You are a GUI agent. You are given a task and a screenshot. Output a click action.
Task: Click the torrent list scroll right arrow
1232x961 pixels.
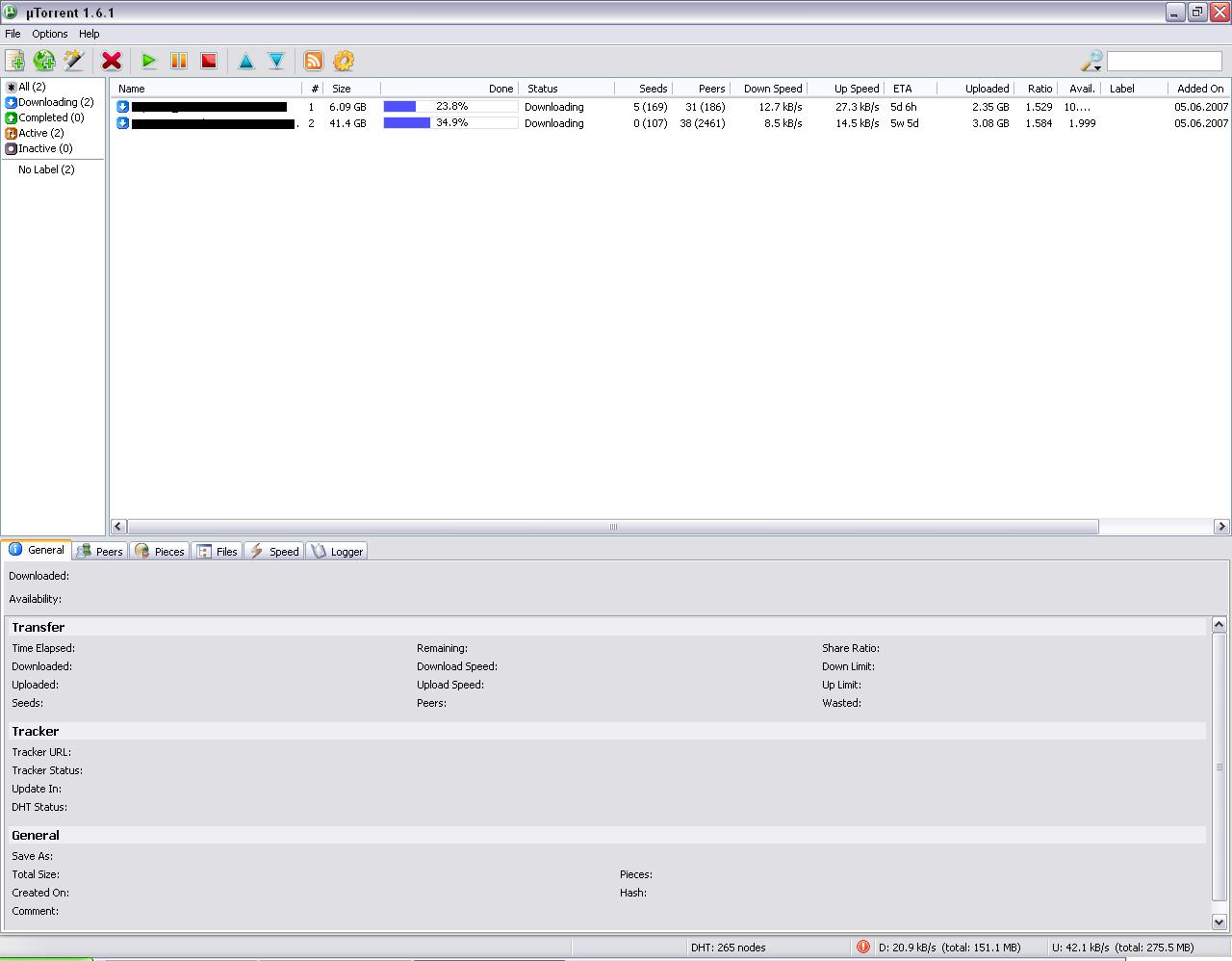click(1221, 527)
